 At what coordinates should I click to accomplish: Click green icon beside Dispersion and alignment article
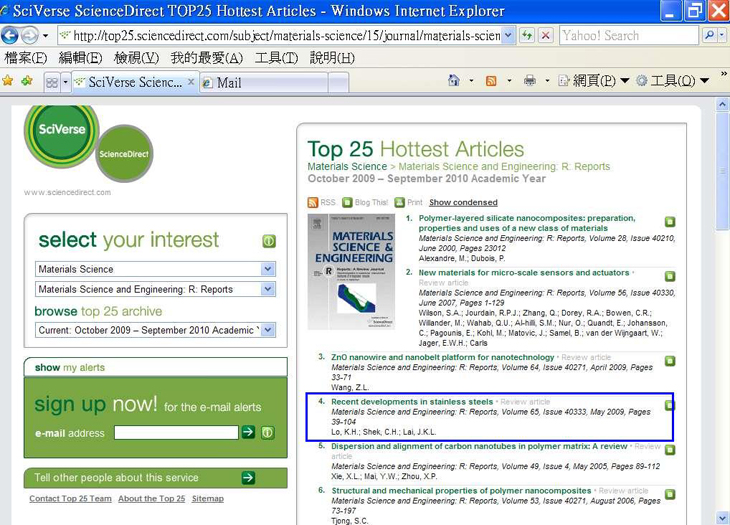(x=670, y=450)
